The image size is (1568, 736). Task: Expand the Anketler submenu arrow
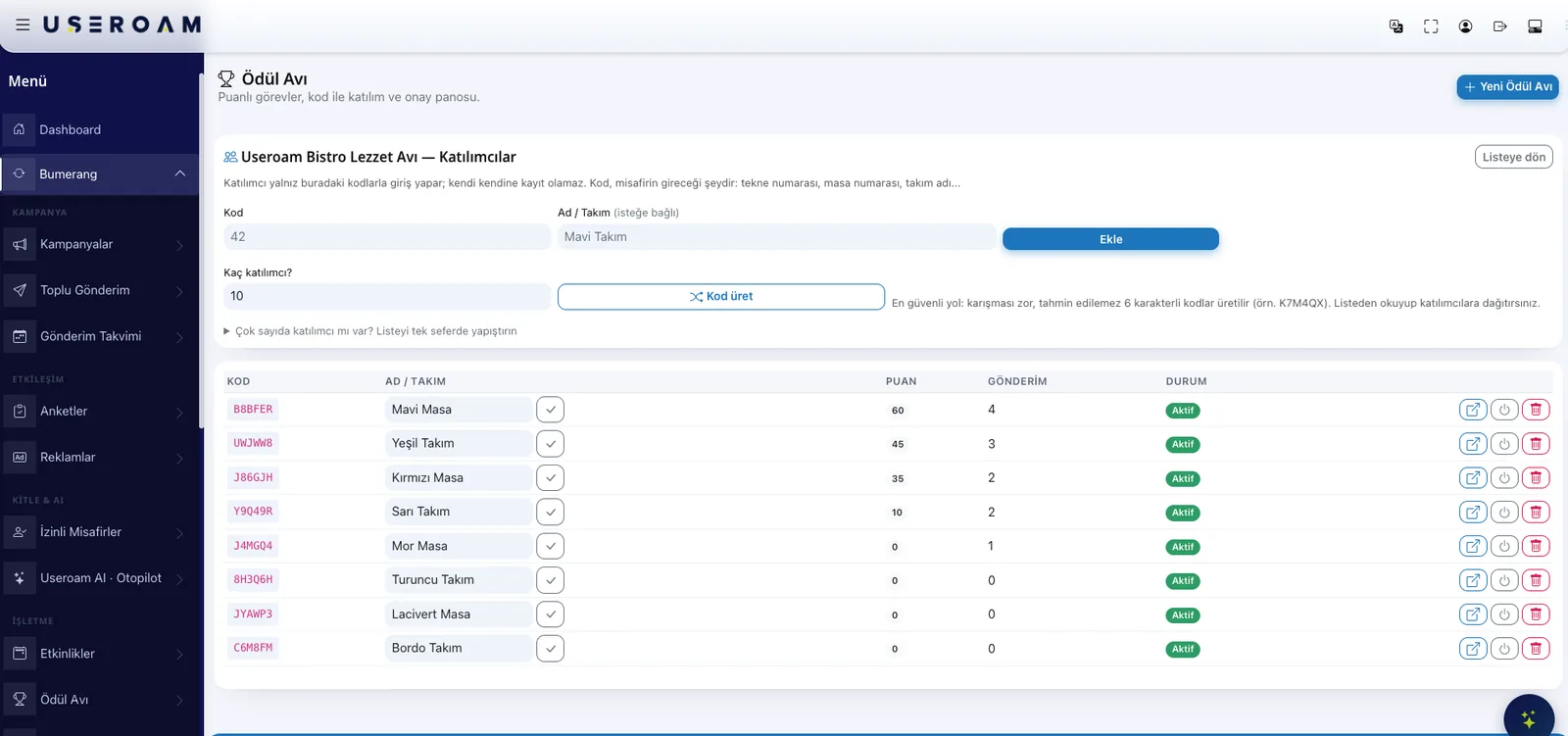point(179,412)
